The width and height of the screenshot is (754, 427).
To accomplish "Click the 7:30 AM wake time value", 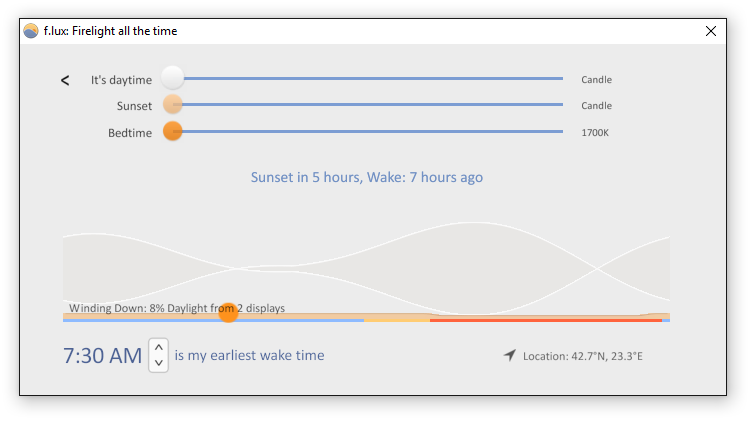I will coord(102,356).
